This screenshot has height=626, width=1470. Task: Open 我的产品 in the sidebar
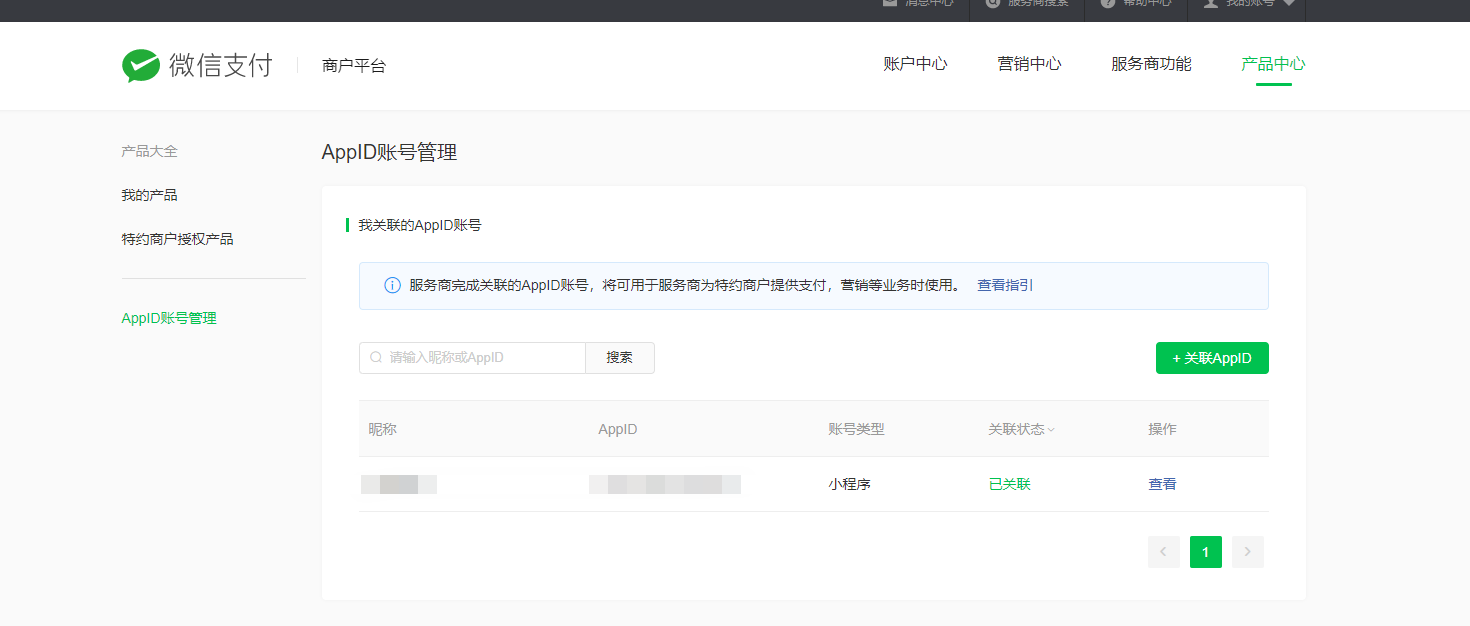pyautogui.click(x=149, y=195)
